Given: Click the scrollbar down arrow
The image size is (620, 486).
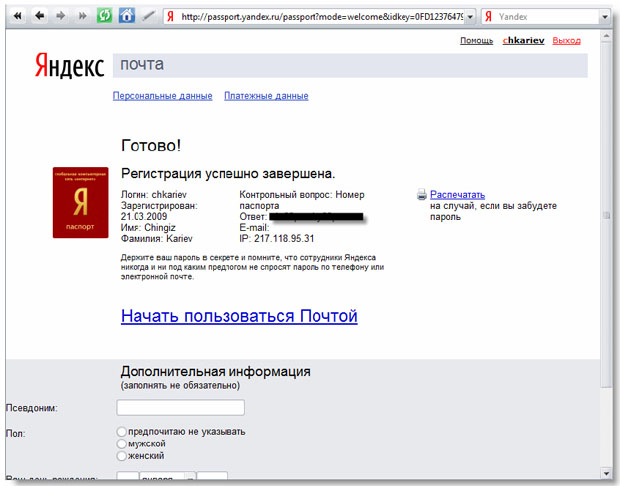Looking at the screenshot, I should coord(606,473).
